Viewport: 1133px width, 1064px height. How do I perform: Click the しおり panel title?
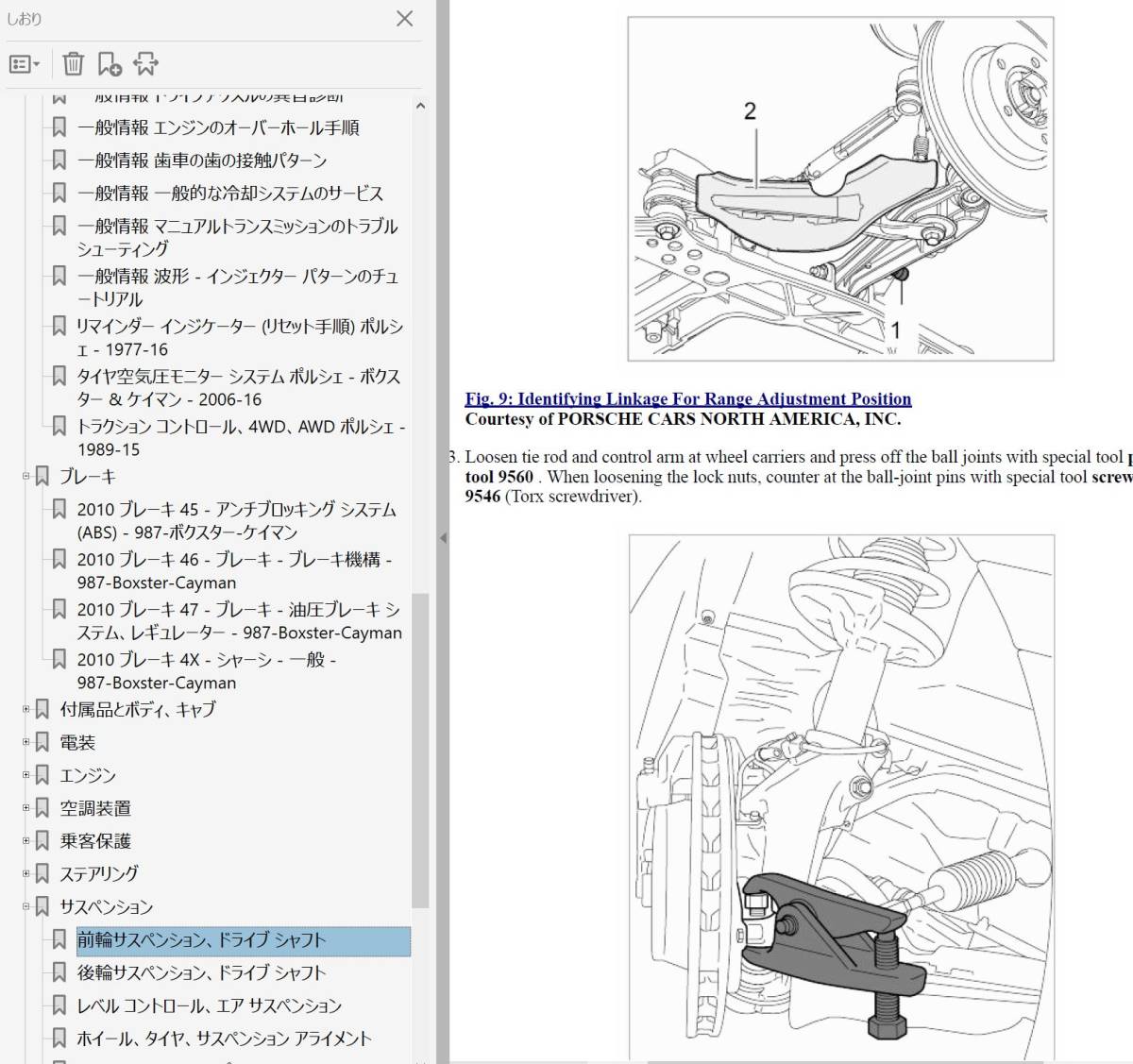(x=25, y=18)
